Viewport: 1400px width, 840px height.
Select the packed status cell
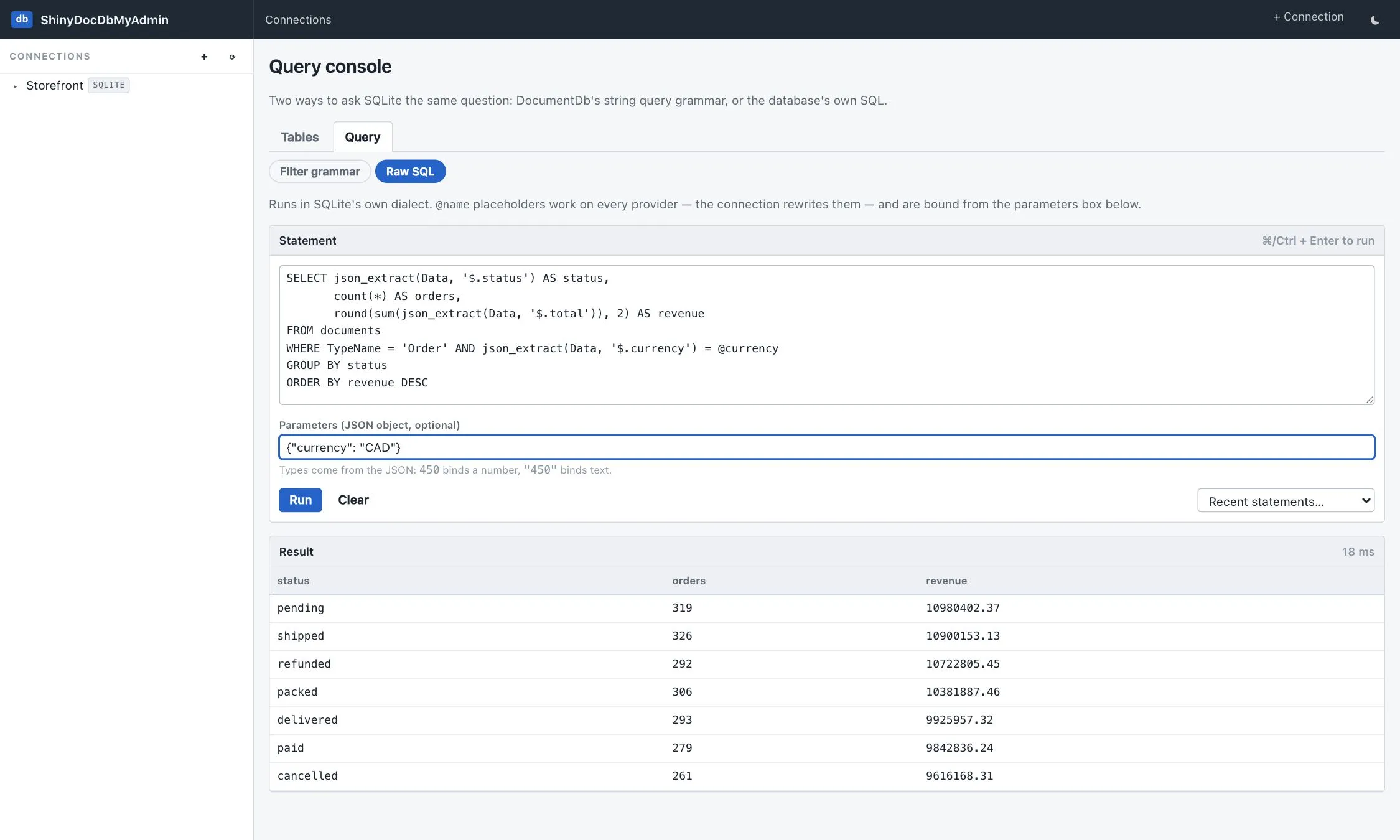click(297, 692)
